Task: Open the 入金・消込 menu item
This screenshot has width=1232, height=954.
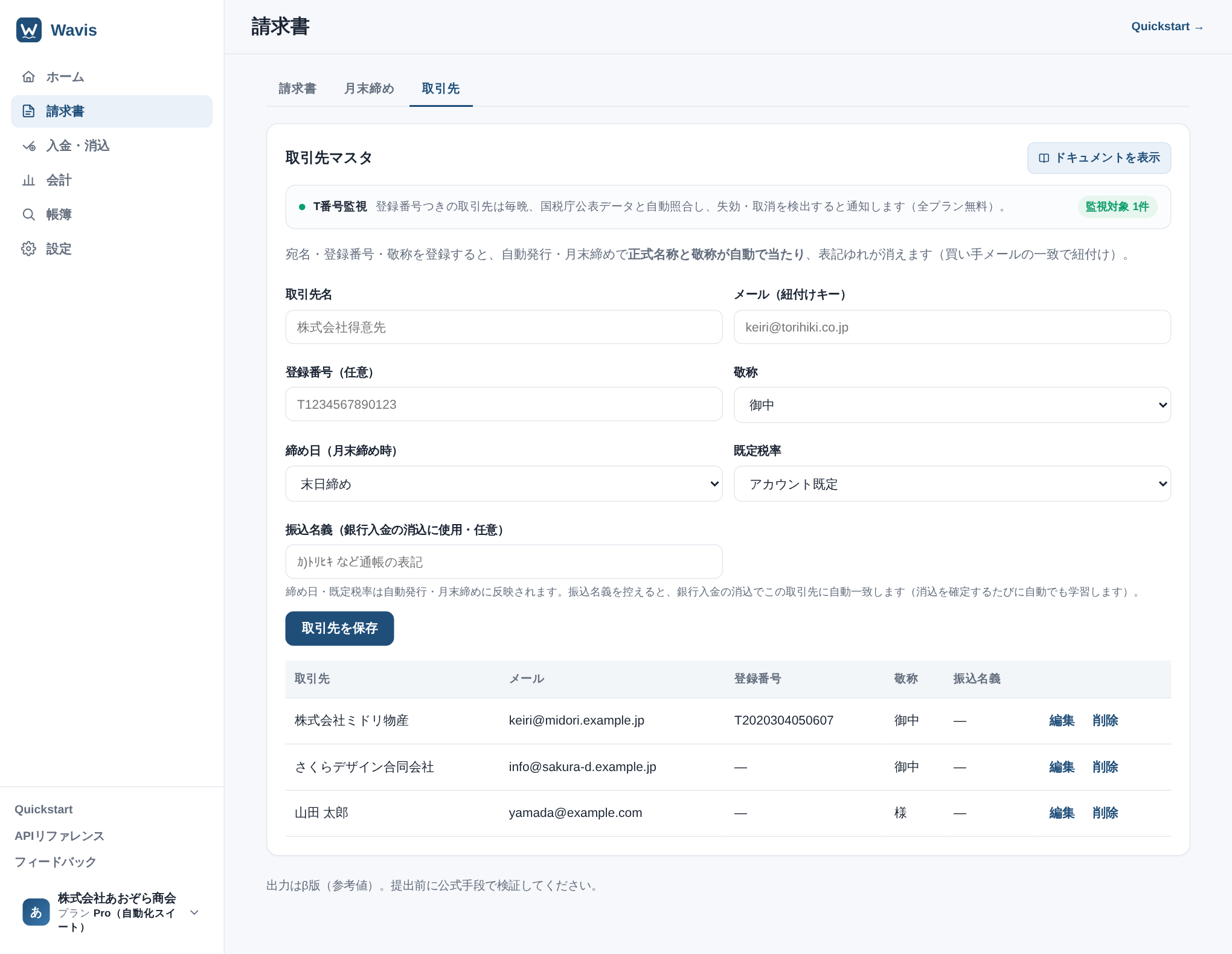Action: pos(112,146)
